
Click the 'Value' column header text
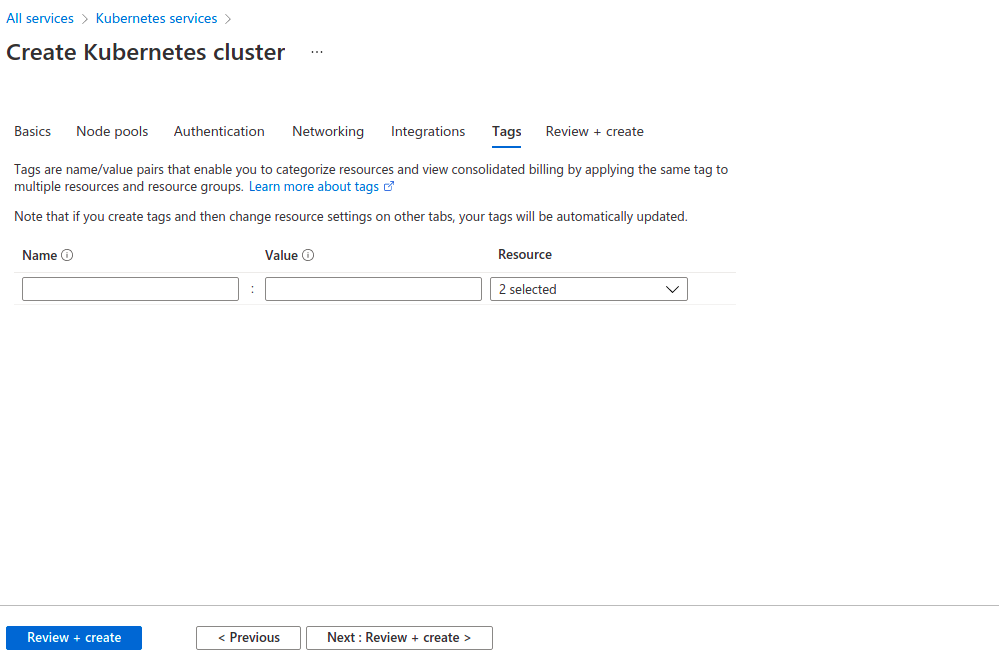point(282,256)
